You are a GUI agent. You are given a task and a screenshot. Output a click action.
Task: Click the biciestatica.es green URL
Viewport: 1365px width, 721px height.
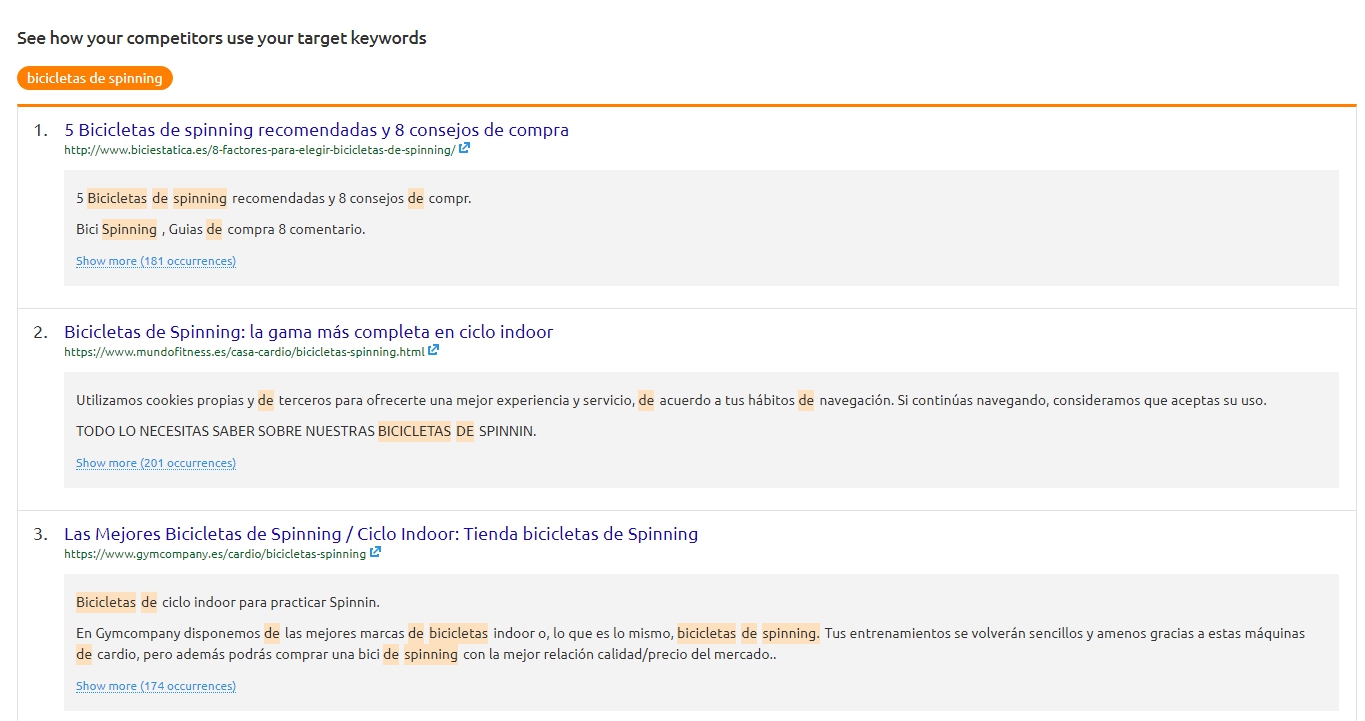click(x=259, y=150)
